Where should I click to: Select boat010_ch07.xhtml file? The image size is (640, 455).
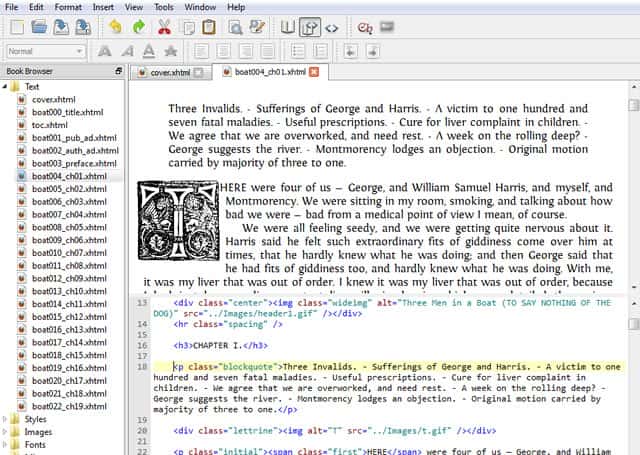[x=69, y=253]
